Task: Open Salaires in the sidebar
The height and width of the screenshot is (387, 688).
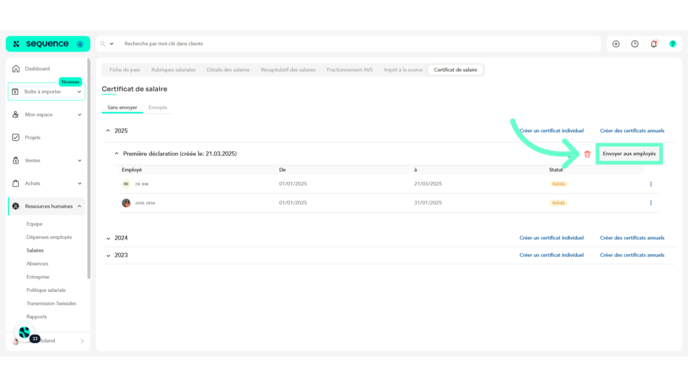Action: 35,251
